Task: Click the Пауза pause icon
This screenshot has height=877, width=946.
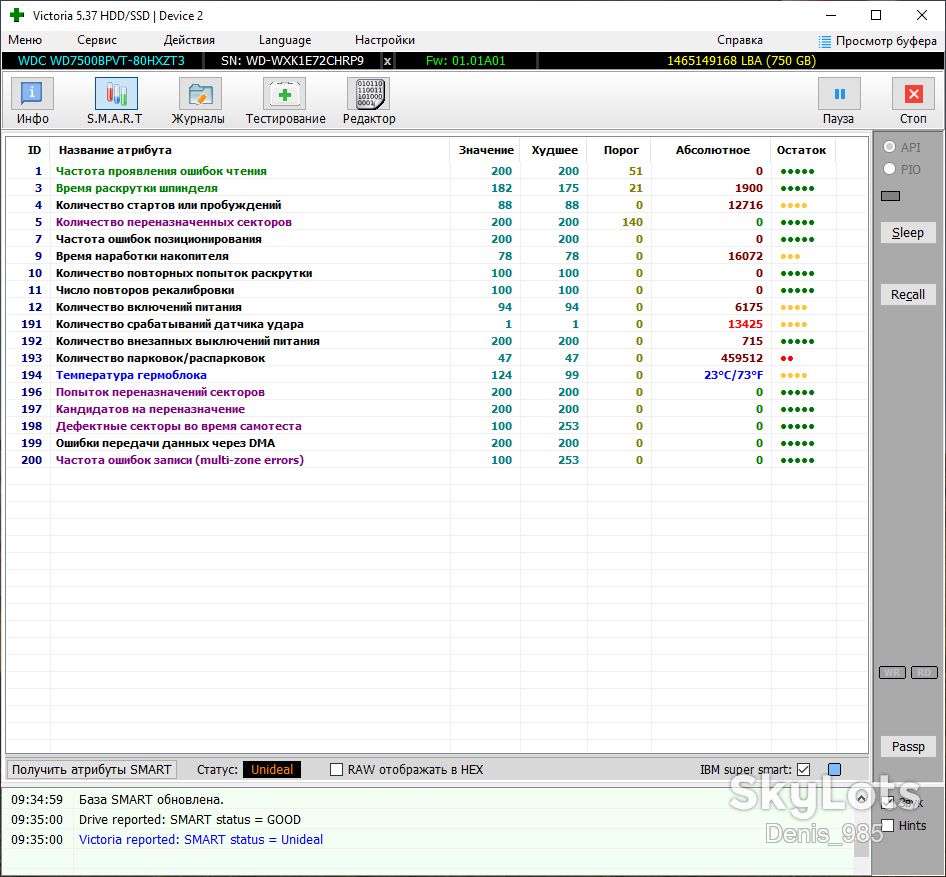Action: coord(839,94)
